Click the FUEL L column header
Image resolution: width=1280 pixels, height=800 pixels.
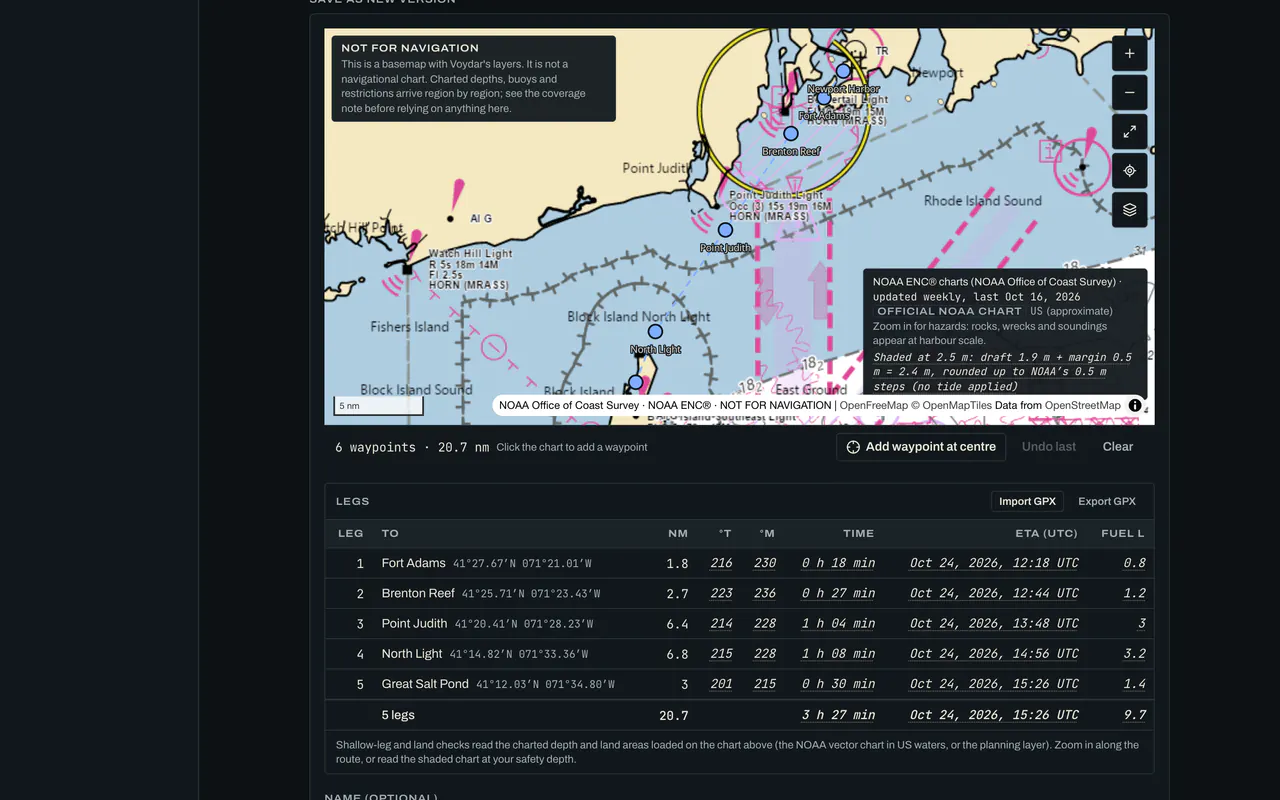(x=1123, y=534)
